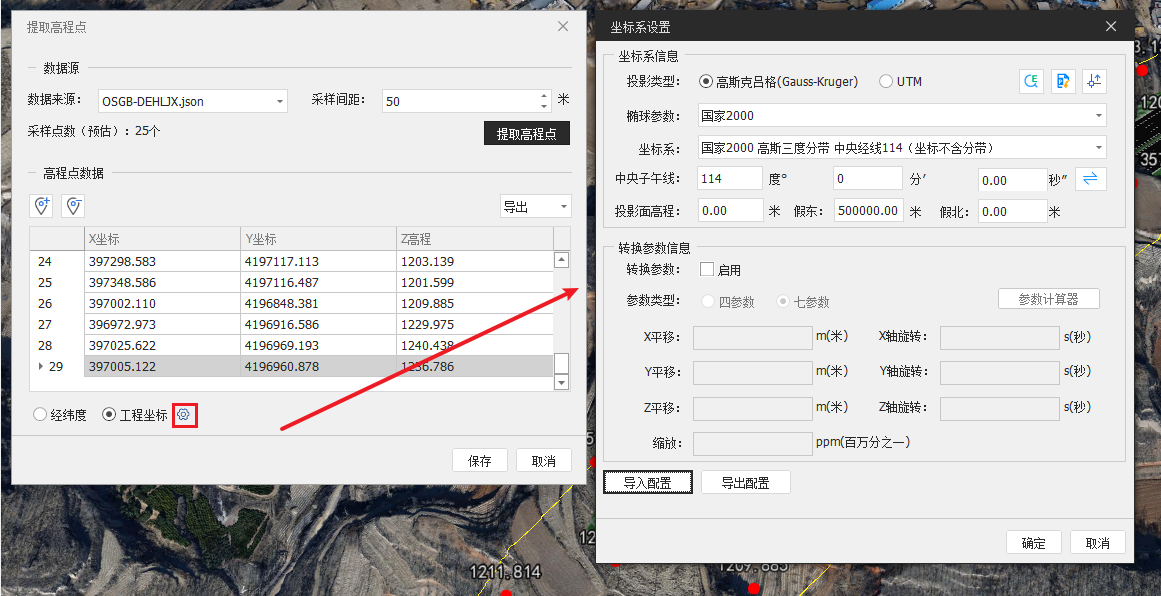Select the UTM projection radio button
Image resolution: width=1161 pixels, height=596 pixels.
pyautogui.click(x=885, y=82)
